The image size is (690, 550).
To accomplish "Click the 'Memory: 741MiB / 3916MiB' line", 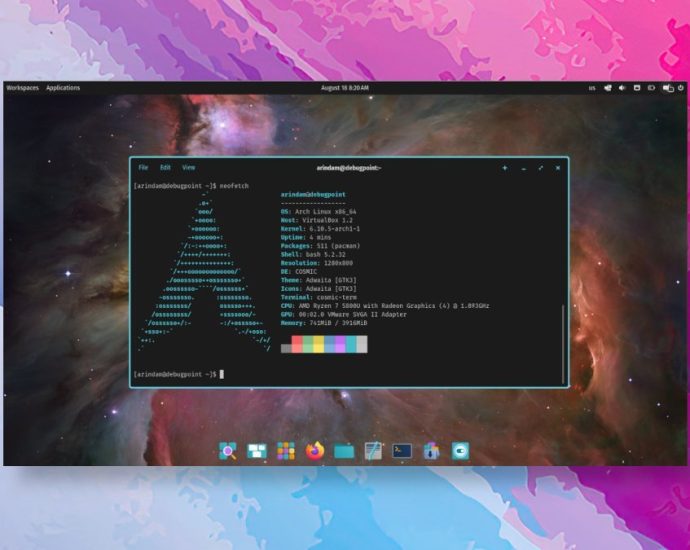I will point(324,323).
